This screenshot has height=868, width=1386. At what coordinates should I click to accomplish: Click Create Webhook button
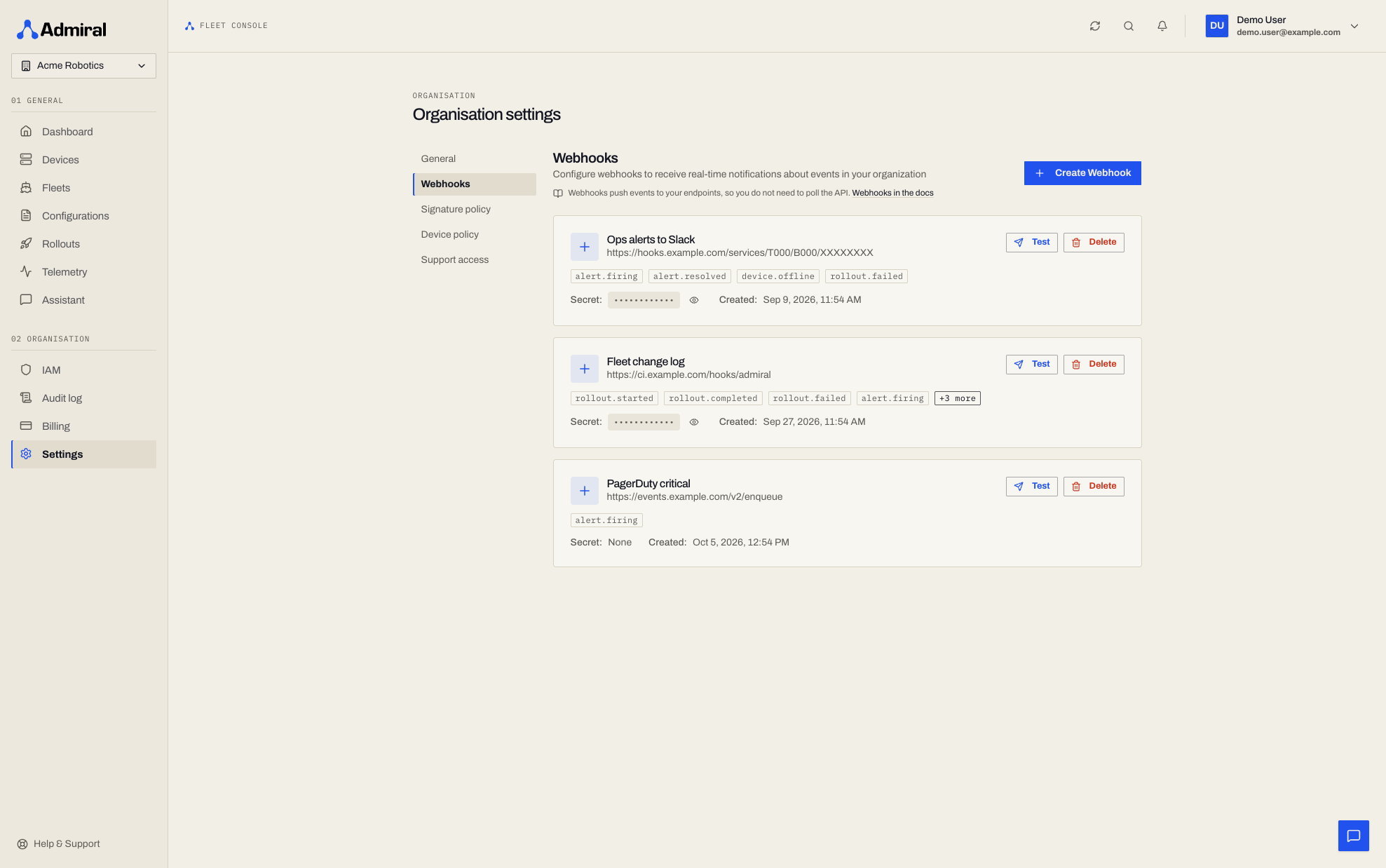1082,173
